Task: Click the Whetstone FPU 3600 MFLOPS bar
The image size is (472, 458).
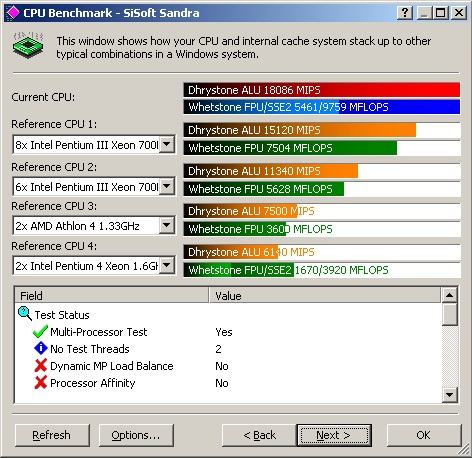Action: (x=322, y=229)
